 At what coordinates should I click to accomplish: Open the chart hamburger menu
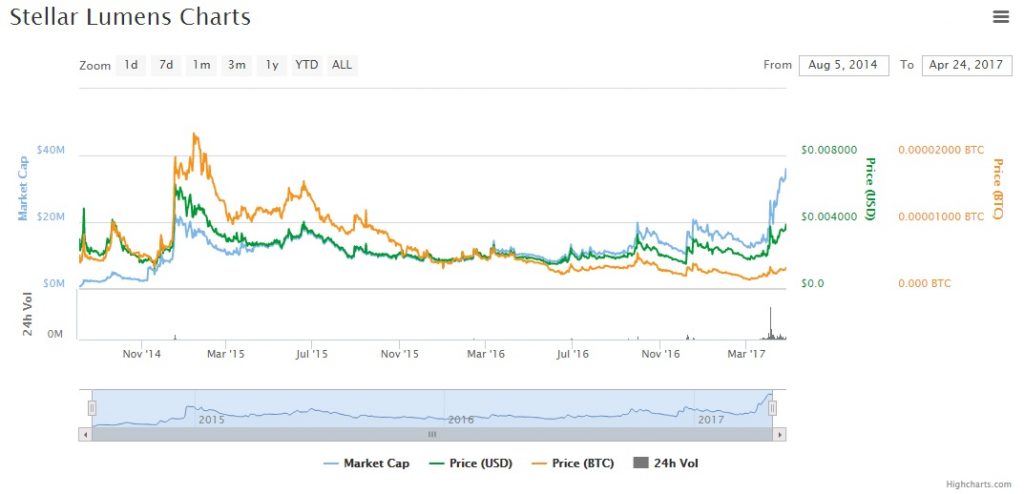(1000, 17)
